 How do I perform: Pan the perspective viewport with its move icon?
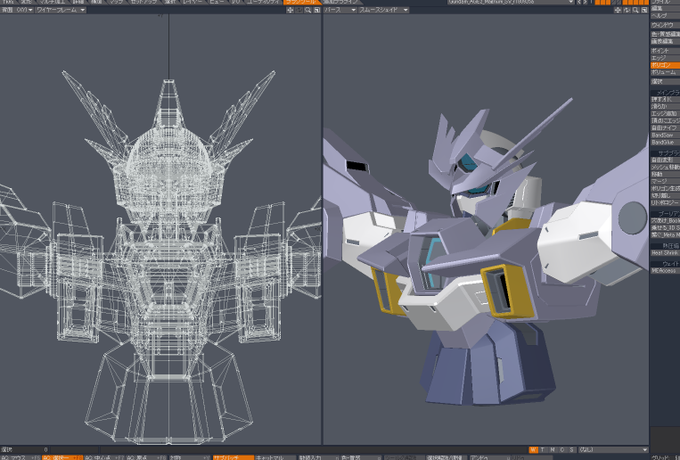tap(618, 10)
